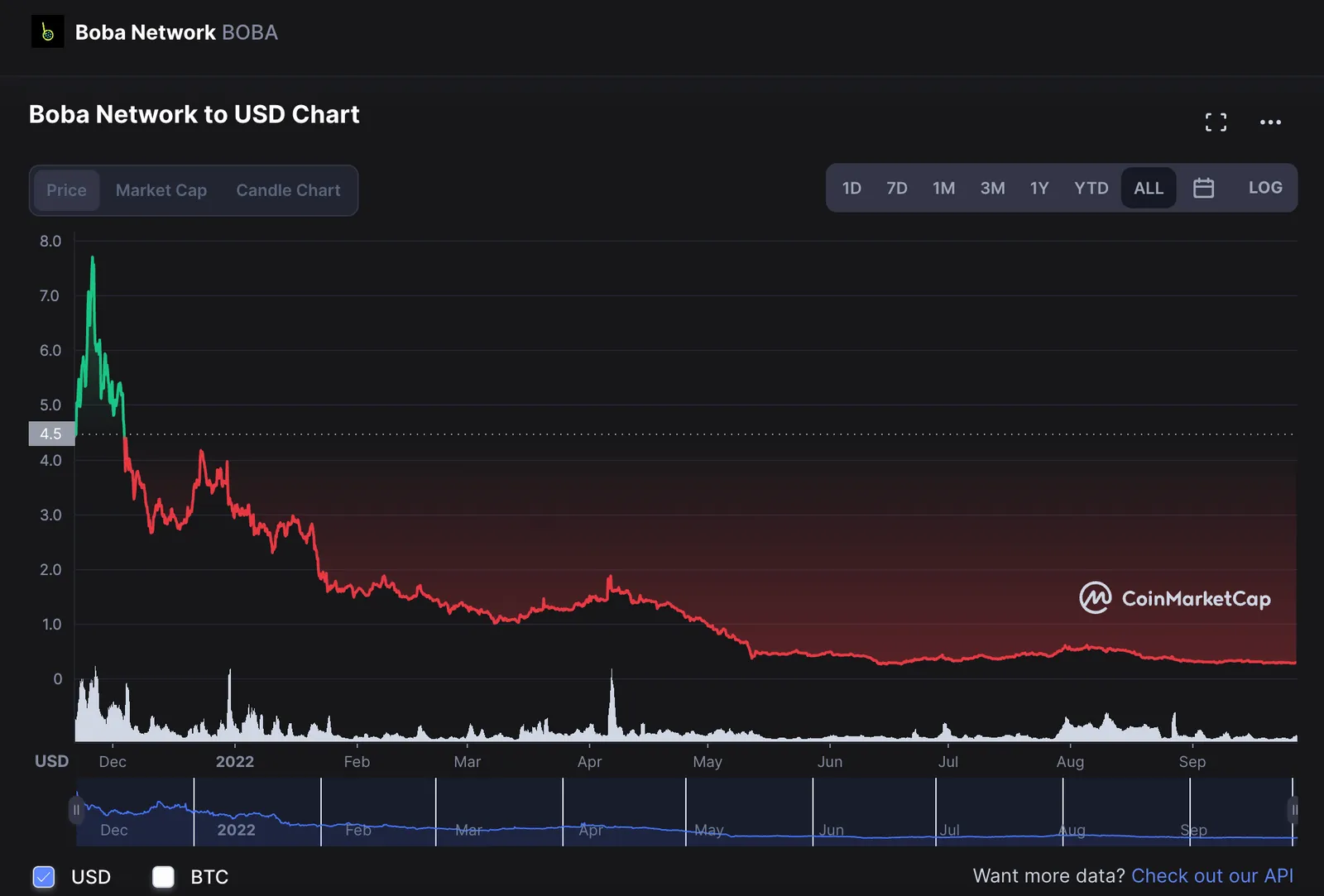Select the ALL time range
The width and height of the screenshot is (1324, 896).
click(x=1149, y=188)
